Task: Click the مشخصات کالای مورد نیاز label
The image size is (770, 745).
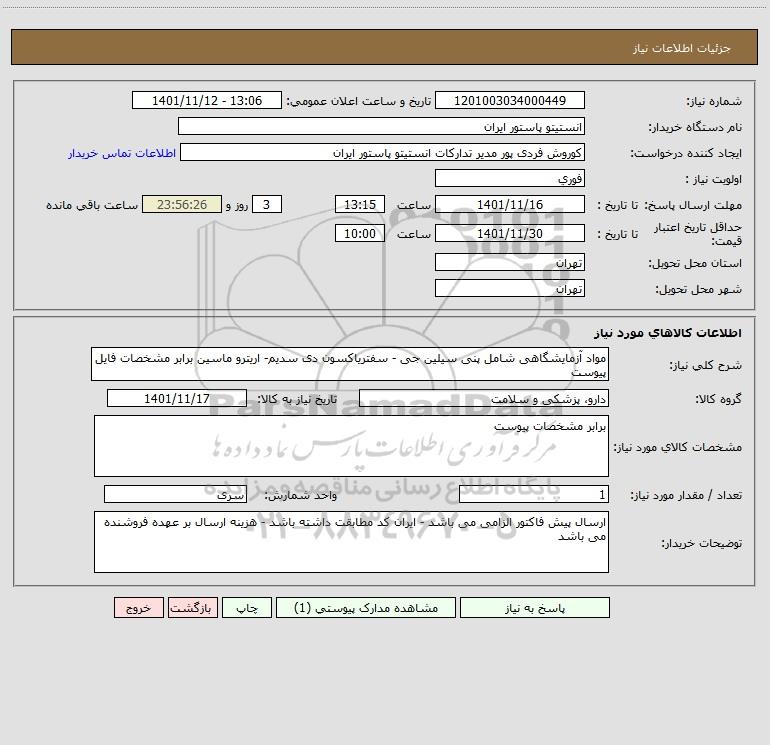Action: pos(678,447)
